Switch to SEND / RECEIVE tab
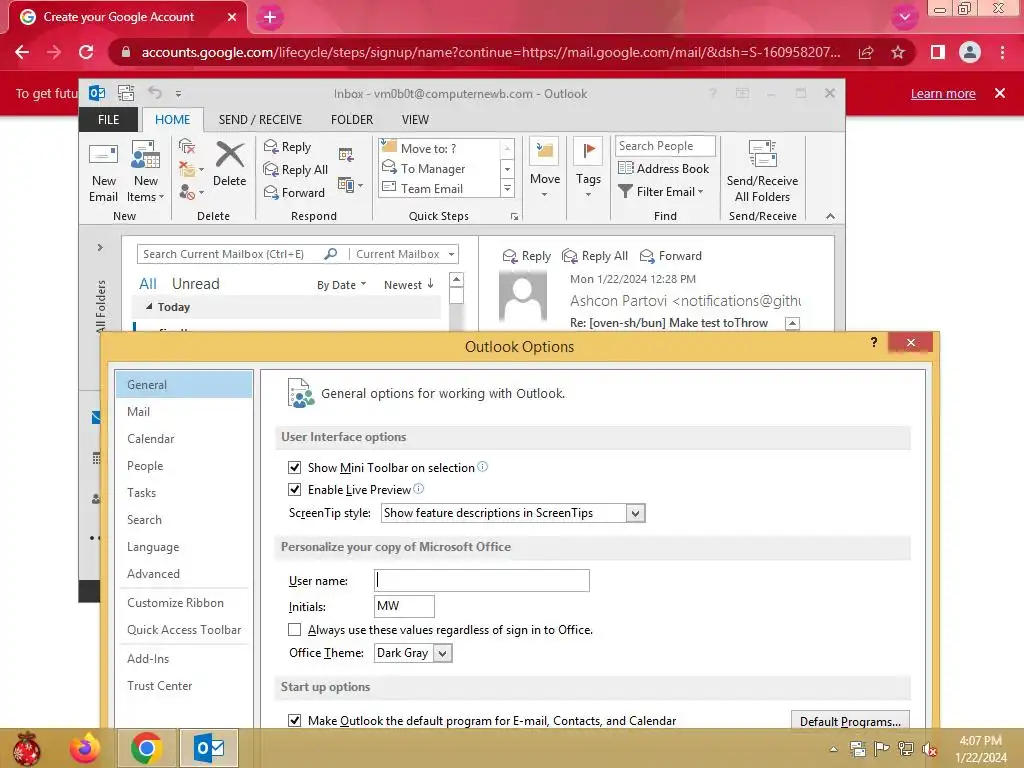This screenshot has width=1024, height=768. point(260,120)
